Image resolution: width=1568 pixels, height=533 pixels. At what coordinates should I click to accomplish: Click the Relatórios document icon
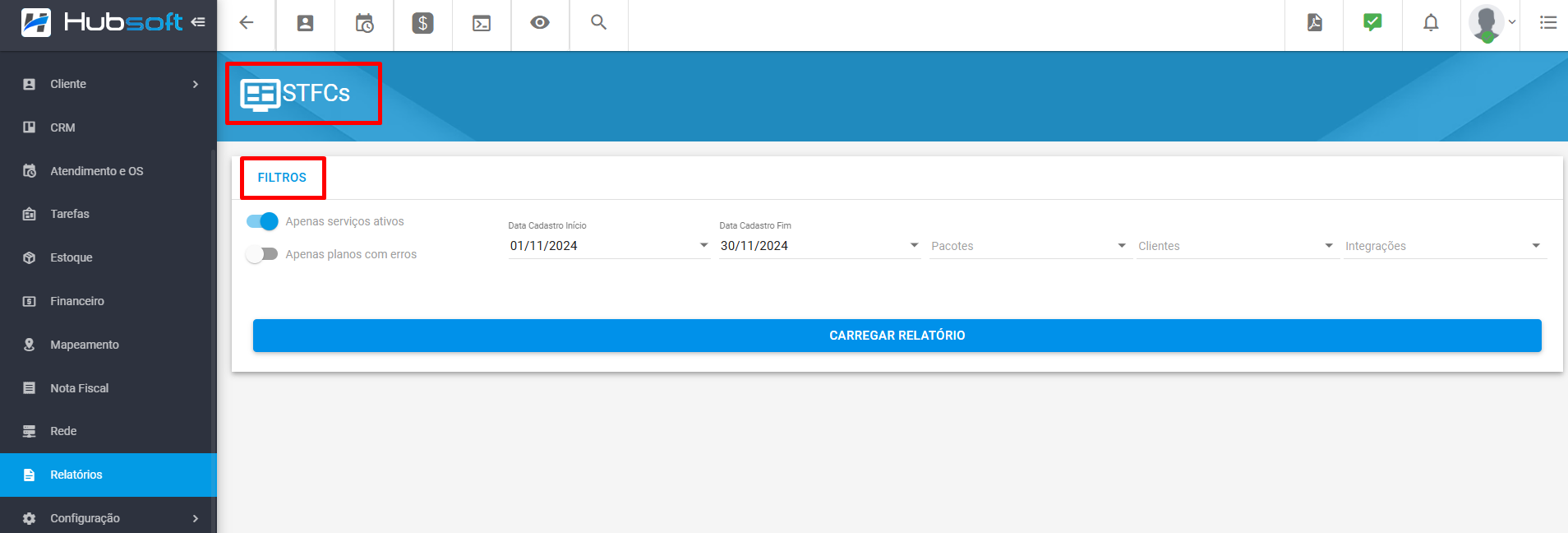click(30, 475)
